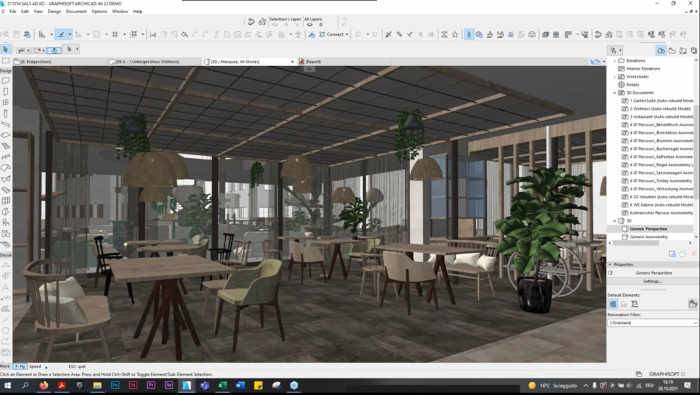
Task: Click the find and select magnifier icon
Action: (184, 34)
